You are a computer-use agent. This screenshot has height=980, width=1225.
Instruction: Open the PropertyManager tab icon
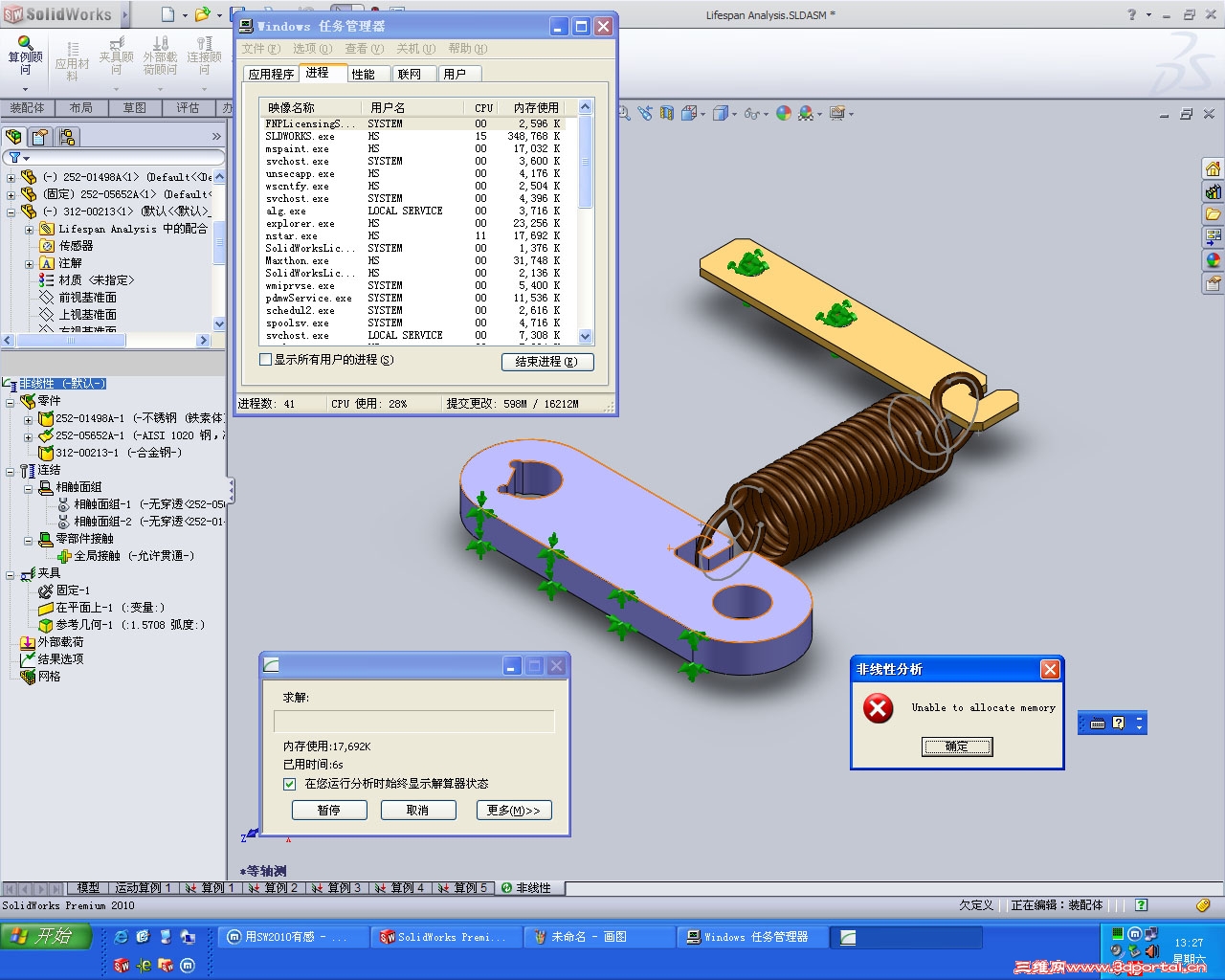(40, 137)
